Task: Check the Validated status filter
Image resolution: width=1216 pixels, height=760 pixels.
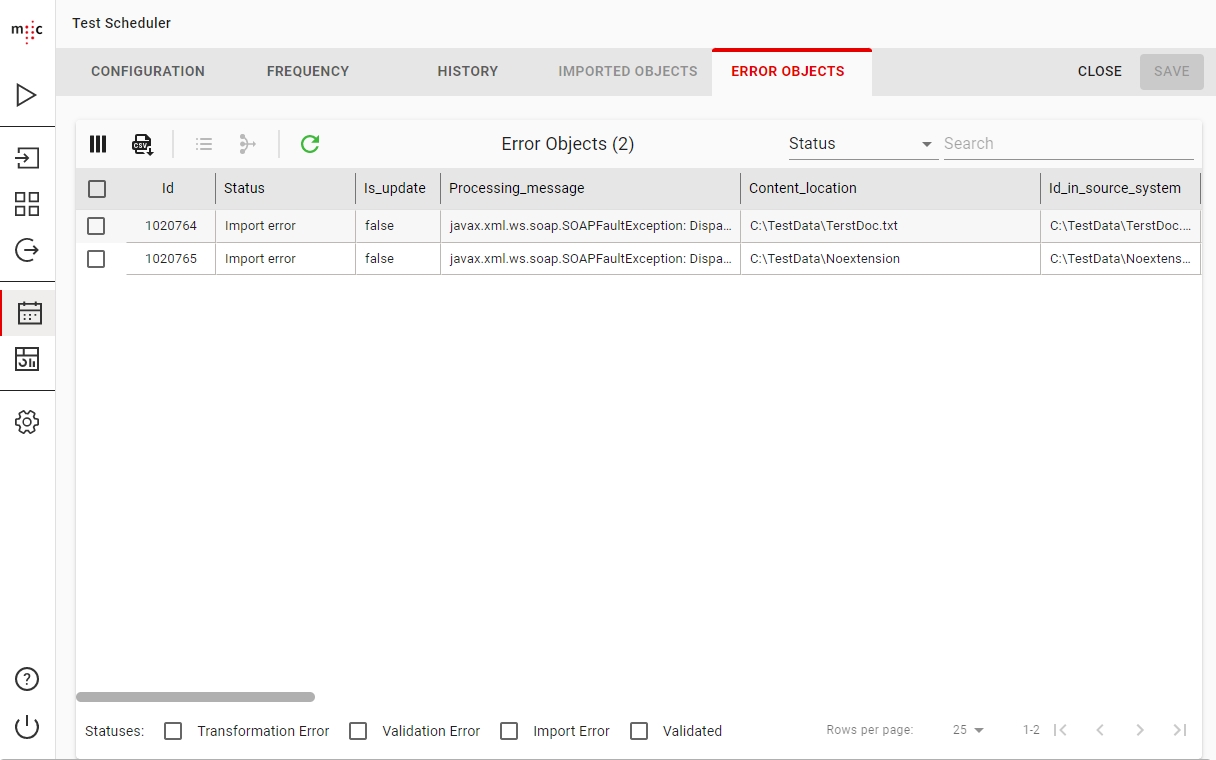Action: [639, 731]
